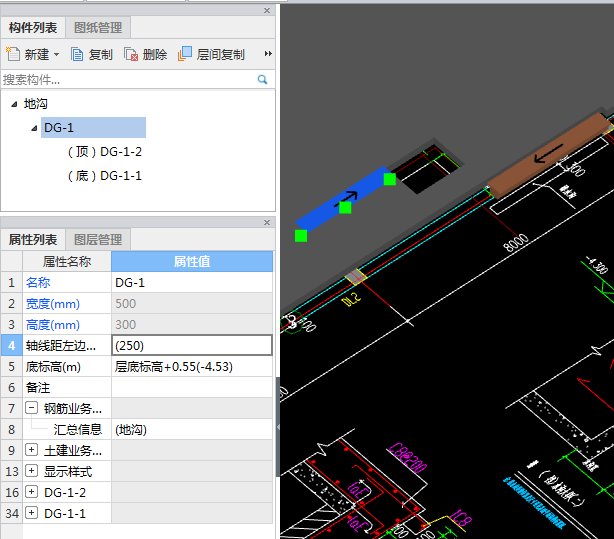Open the 新建 dropdown arrow
The width and height of the screenshot is (614, 539).
point(56,54)
